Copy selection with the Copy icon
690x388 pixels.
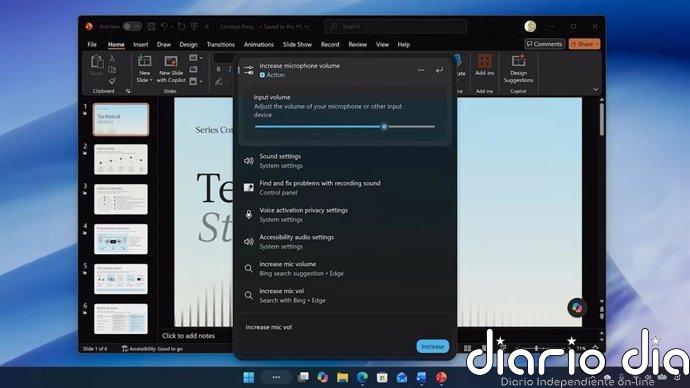(112, 70)
